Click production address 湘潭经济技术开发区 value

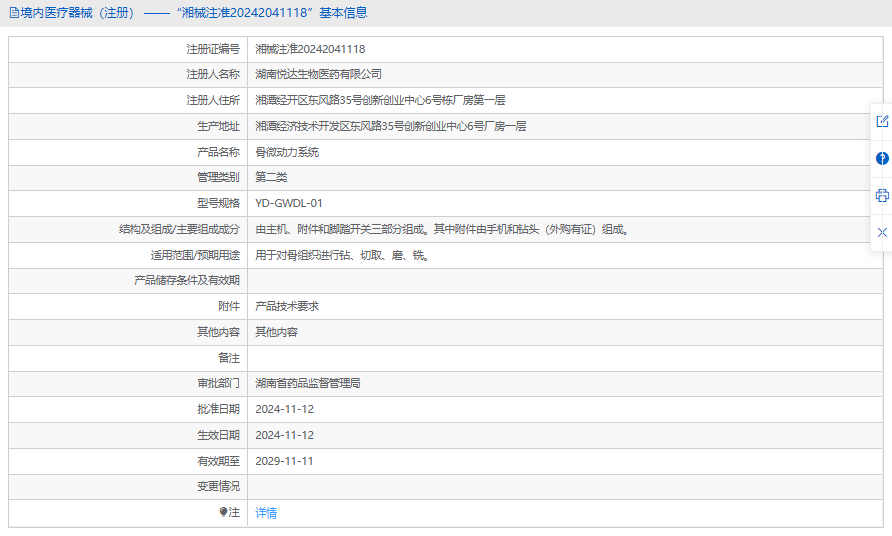pyautogui.click(x=391, y=126)
